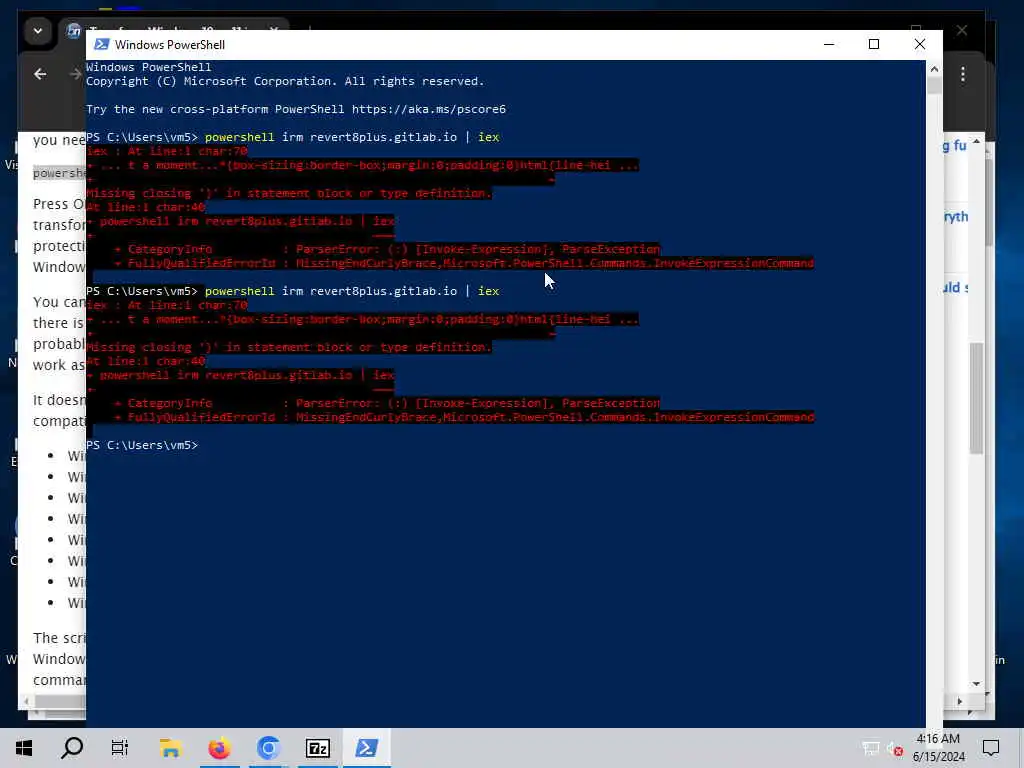This screenshot has width=1024, height=768.
Task: Click the browser back arrow
Action: tap(40, 74)
